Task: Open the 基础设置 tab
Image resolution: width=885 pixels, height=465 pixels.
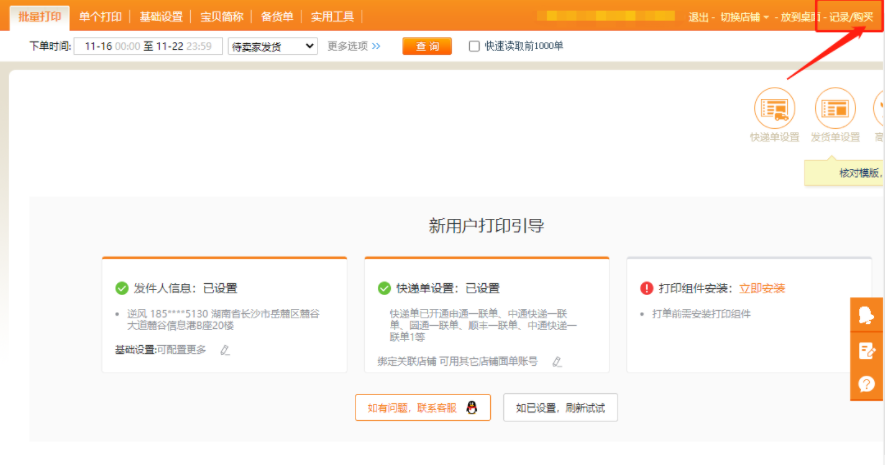Action: 162,16
